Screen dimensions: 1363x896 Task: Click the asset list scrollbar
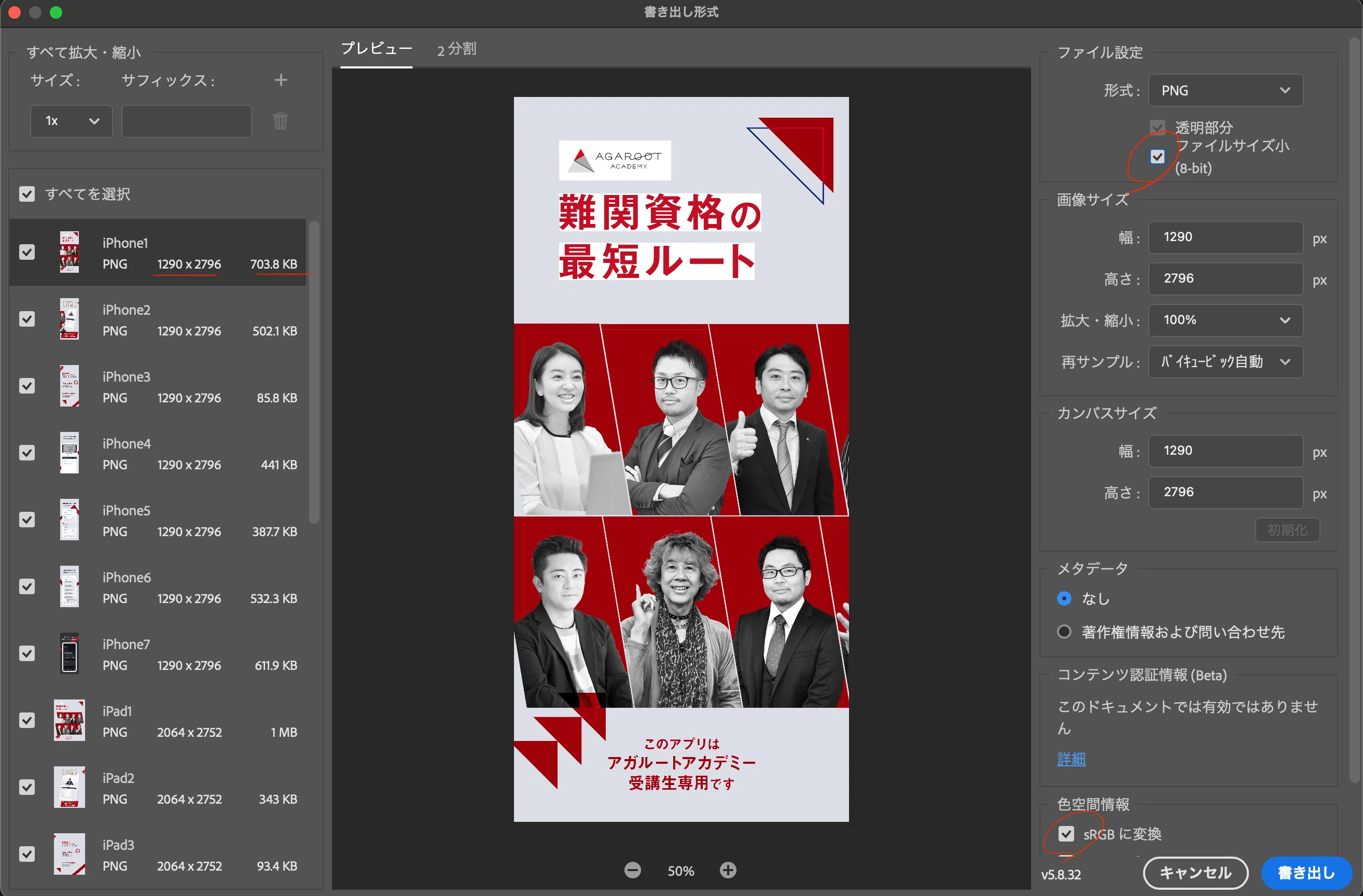[314, 372]
